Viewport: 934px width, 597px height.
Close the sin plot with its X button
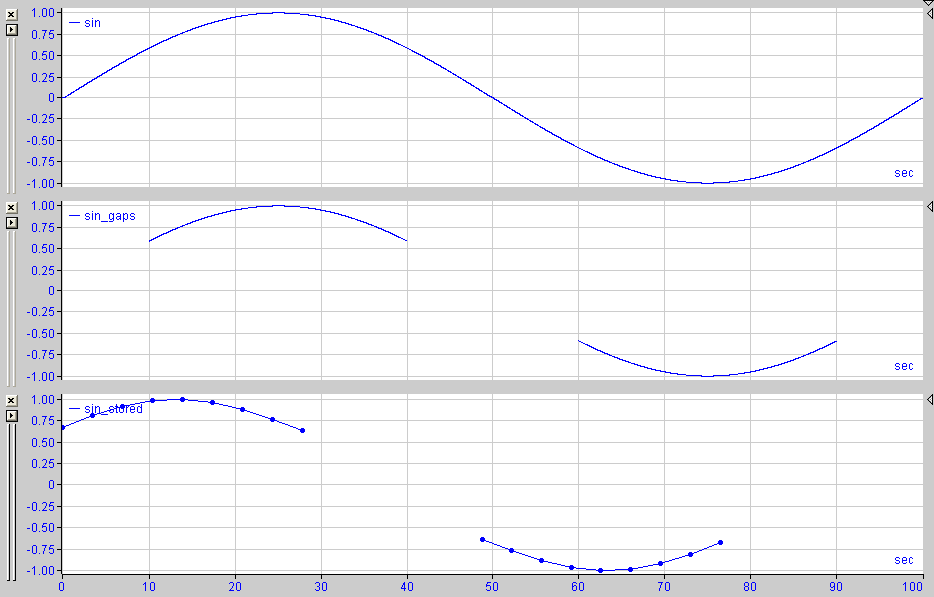[x=11, y=14]
